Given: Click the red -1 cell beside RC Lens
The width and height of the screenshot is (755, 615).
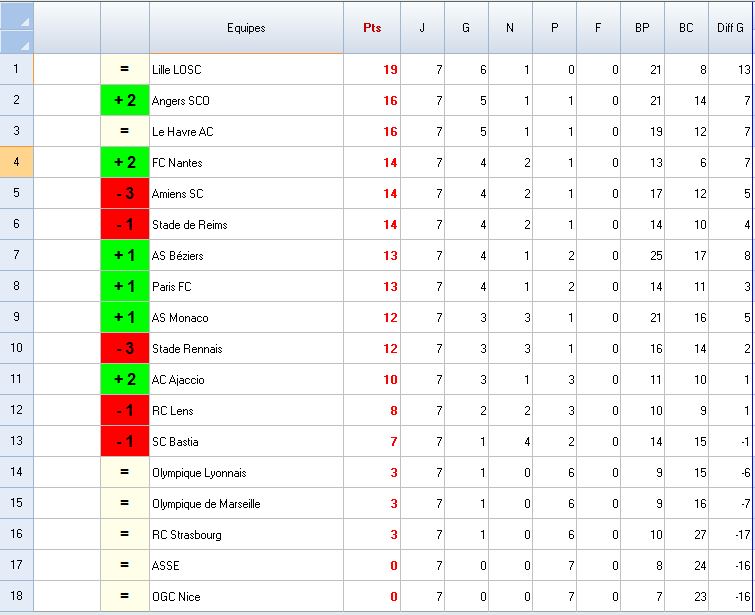Looking at the screenshot, I should coord(125,411).
